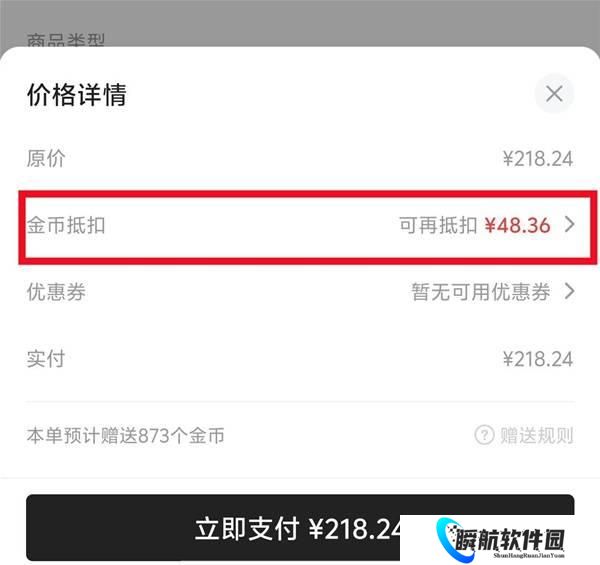Select the 优惠券 label

point(56,292)
